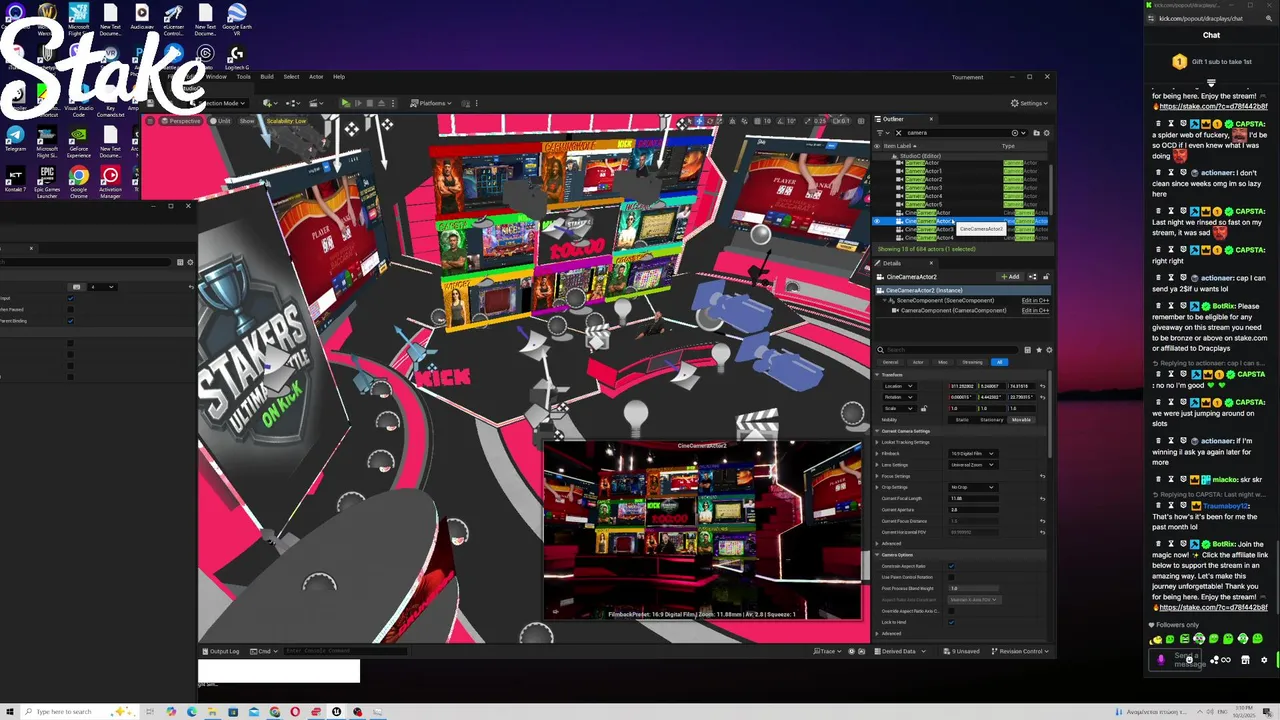
Task: Click the Current Aperture value field
Action: tap(973, 510)
